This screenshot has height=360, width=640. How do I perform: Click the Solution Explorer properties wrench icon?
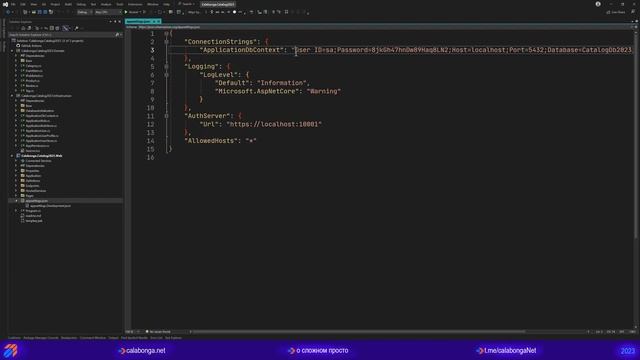(x=76, y=28)
